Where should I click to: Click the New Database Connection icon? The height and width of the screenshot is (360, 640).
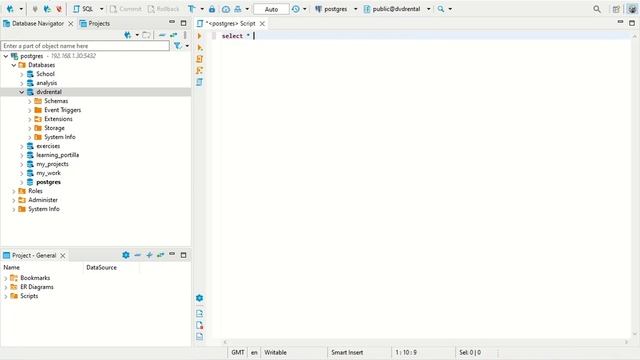click(x=11, y=9)
